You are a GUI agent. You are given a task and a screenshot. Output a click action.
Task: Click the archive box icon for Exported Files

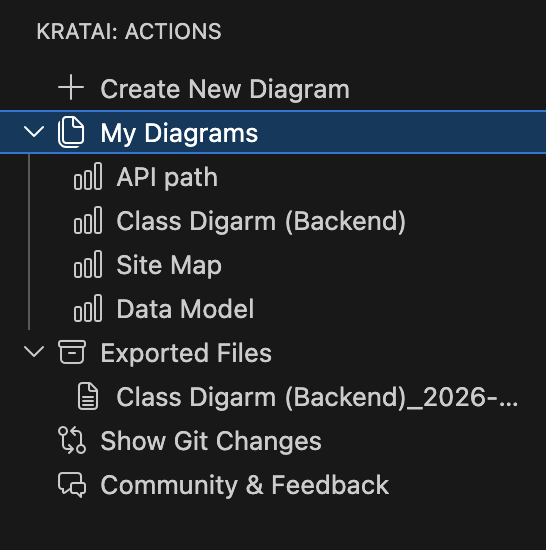pyautogui.click(x=72, y=352)
